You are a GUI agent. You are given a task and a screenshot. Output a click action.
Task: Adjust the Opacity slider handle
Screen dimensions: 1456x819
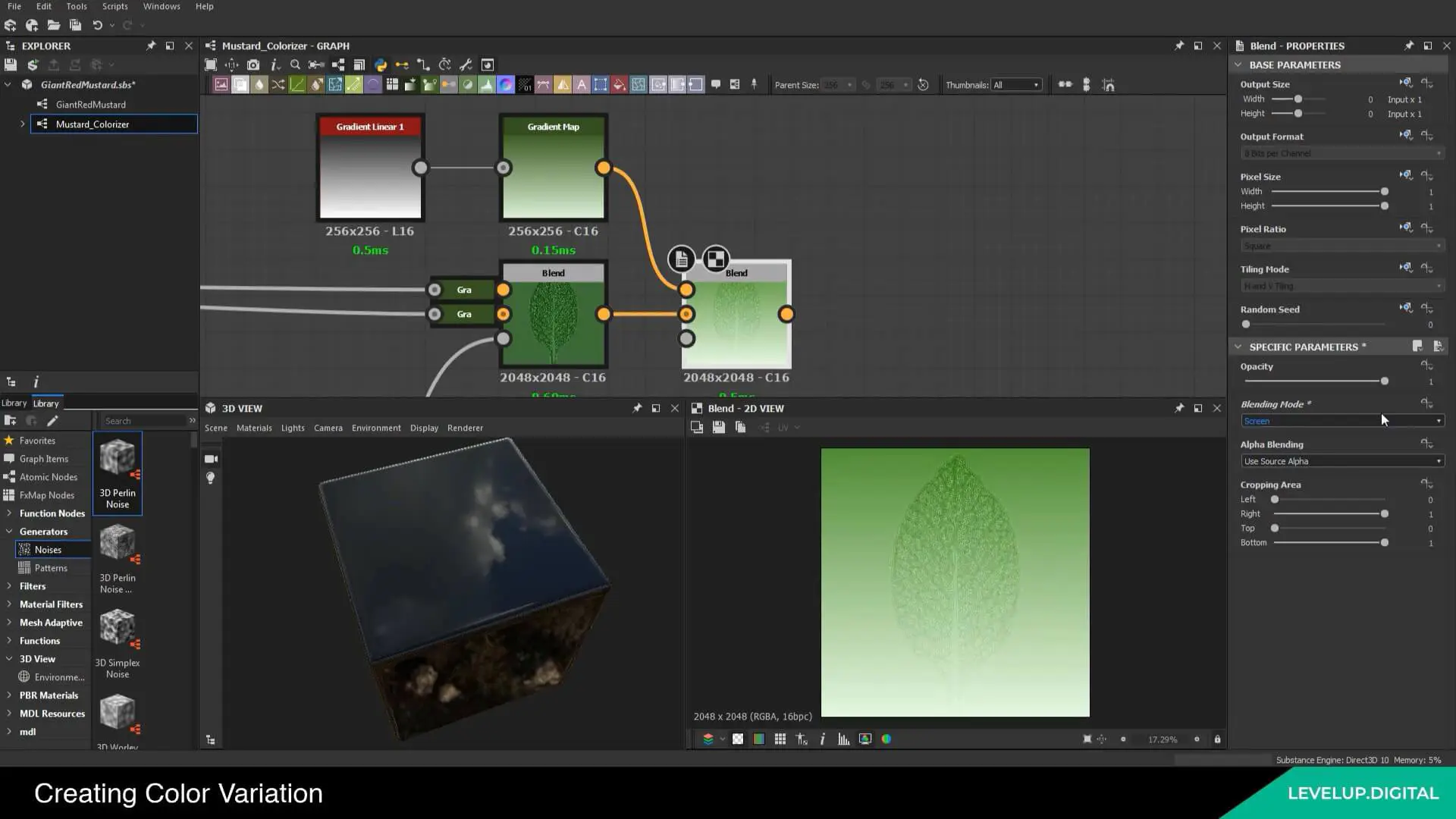point(1385,381)
